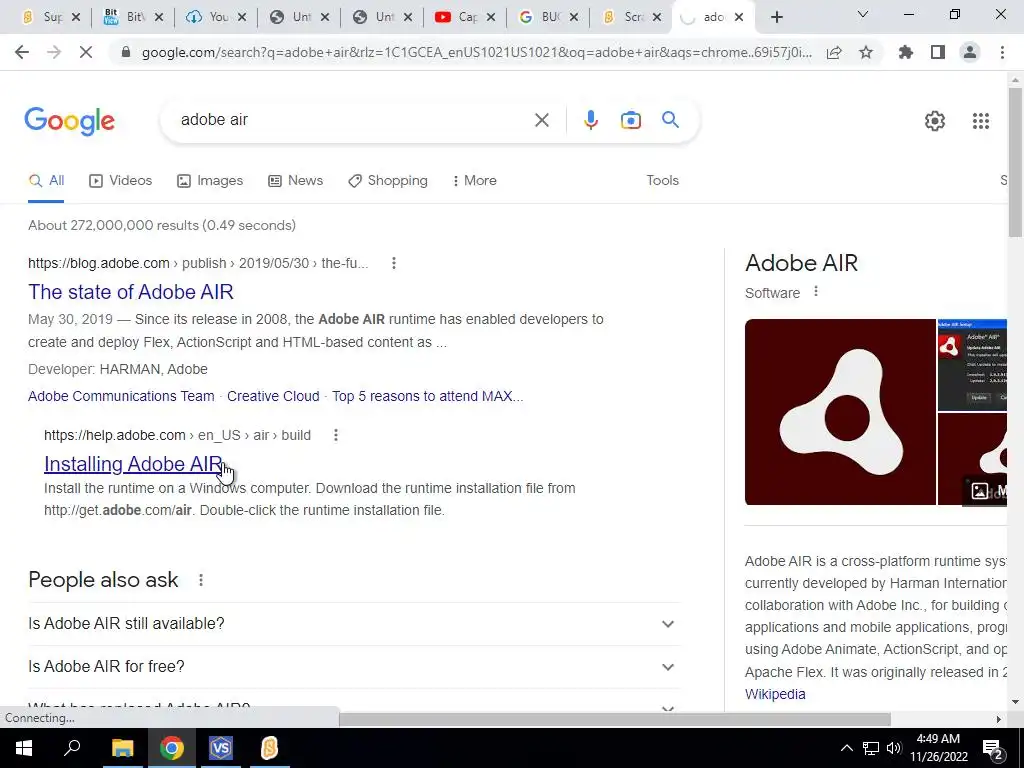Screen dimensions: 1024x768
Task: Open the Chrome profile avatar
Action: (970, 52)
